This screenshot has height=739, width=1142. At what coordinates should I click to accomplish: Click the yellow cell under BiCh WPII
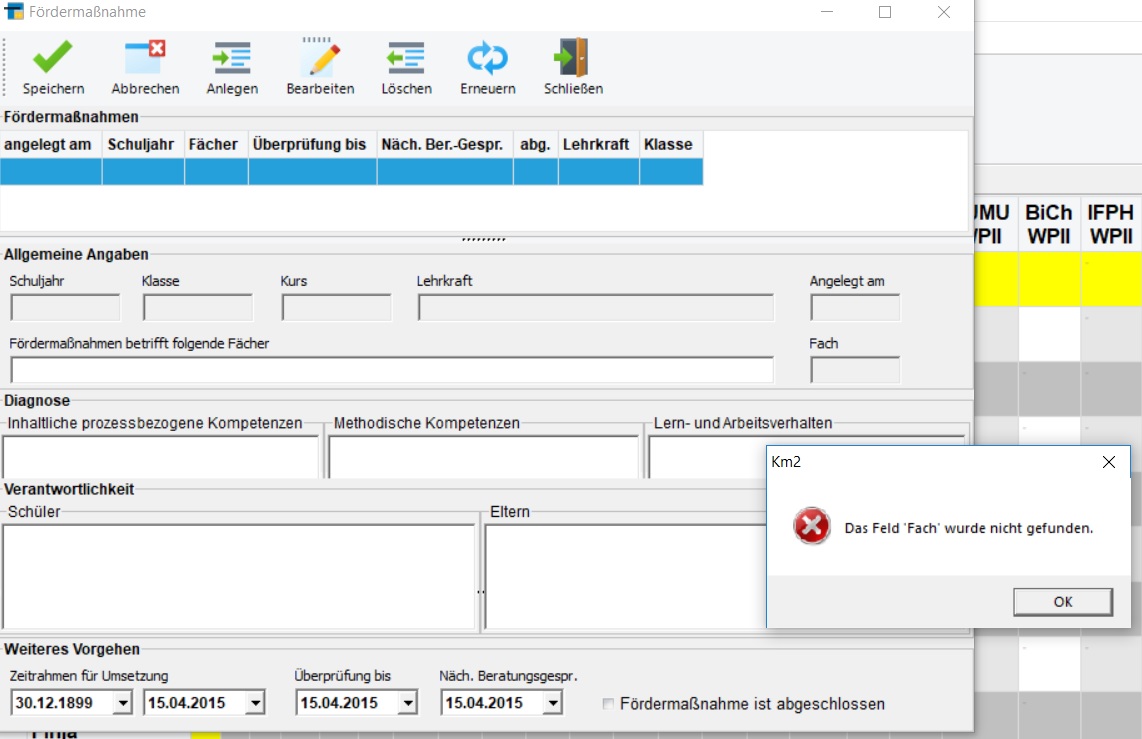(x=1048, y=278)
